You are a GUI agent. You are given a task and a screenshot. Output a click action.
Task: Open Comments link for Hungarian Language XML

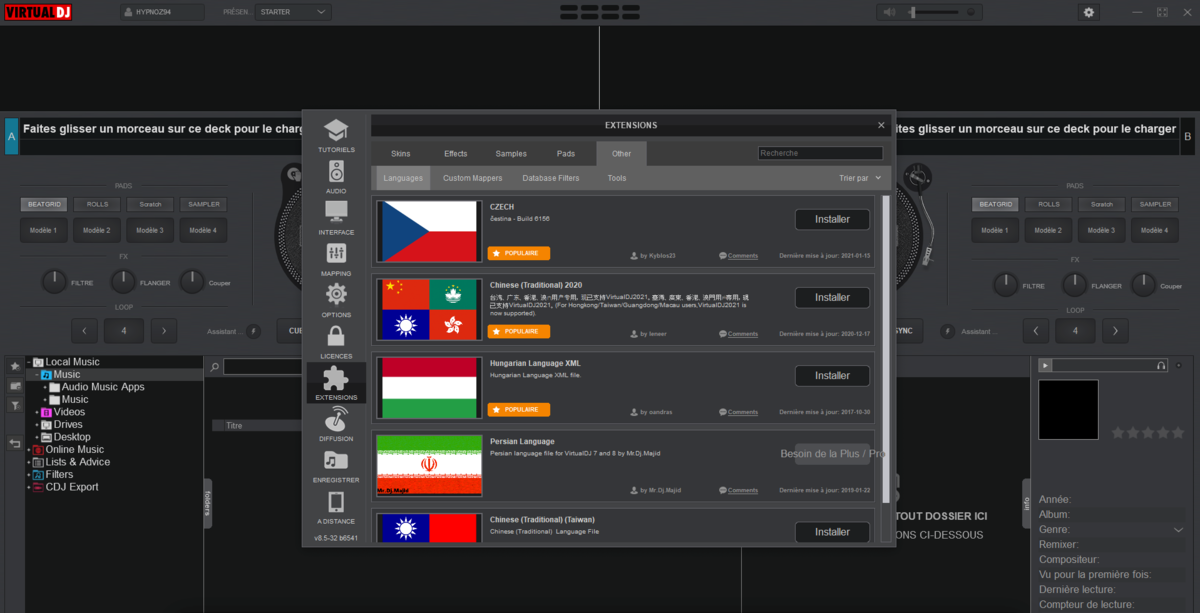point(742,412)
